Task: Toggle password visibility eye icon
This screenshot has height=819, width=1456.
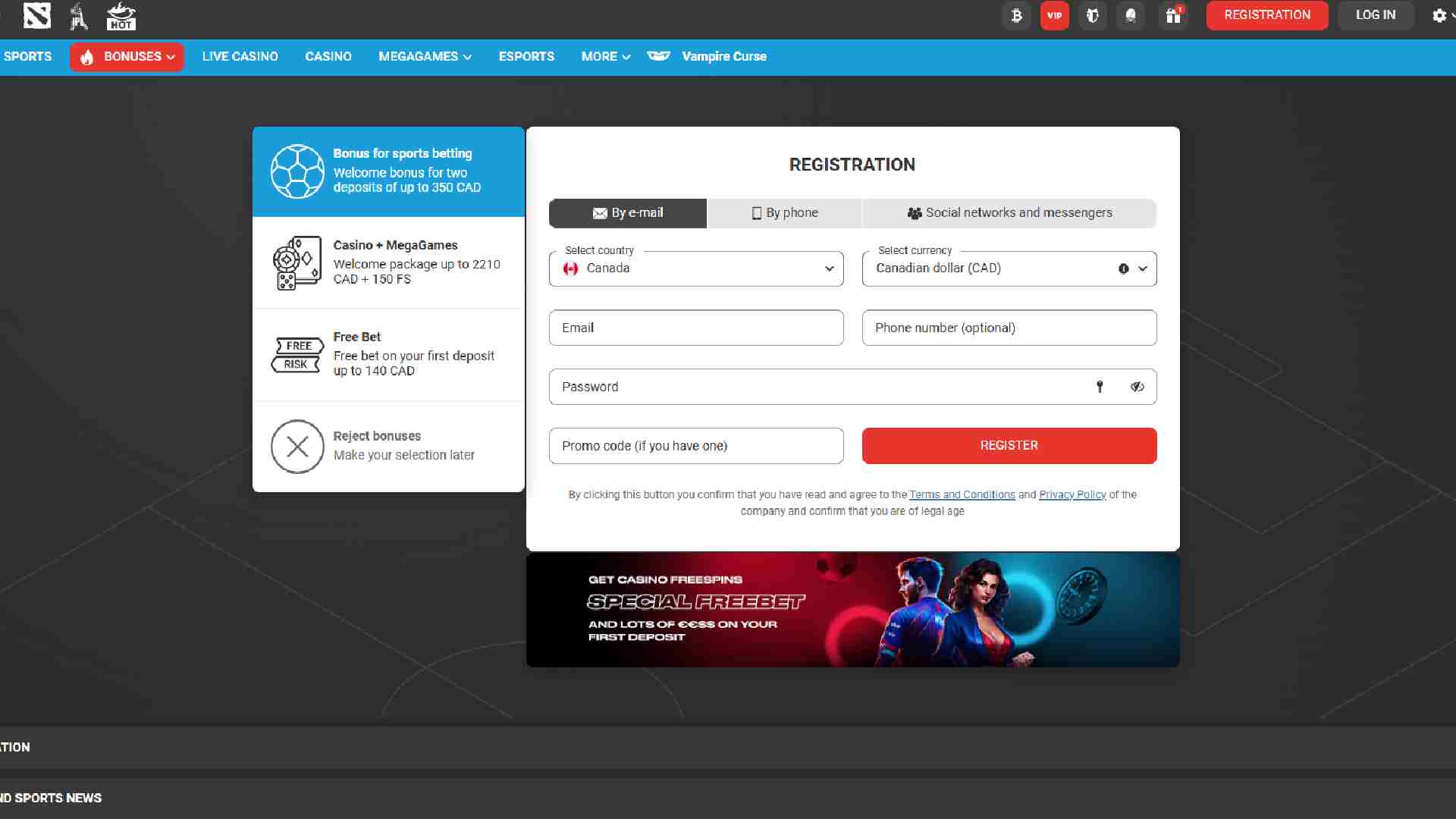Action: 1137,387
